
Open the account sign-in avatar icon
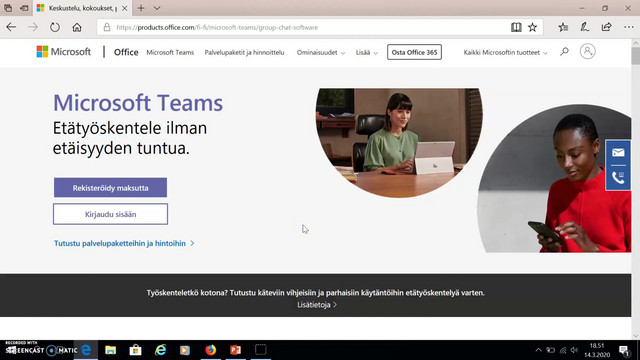click(587, 51)
